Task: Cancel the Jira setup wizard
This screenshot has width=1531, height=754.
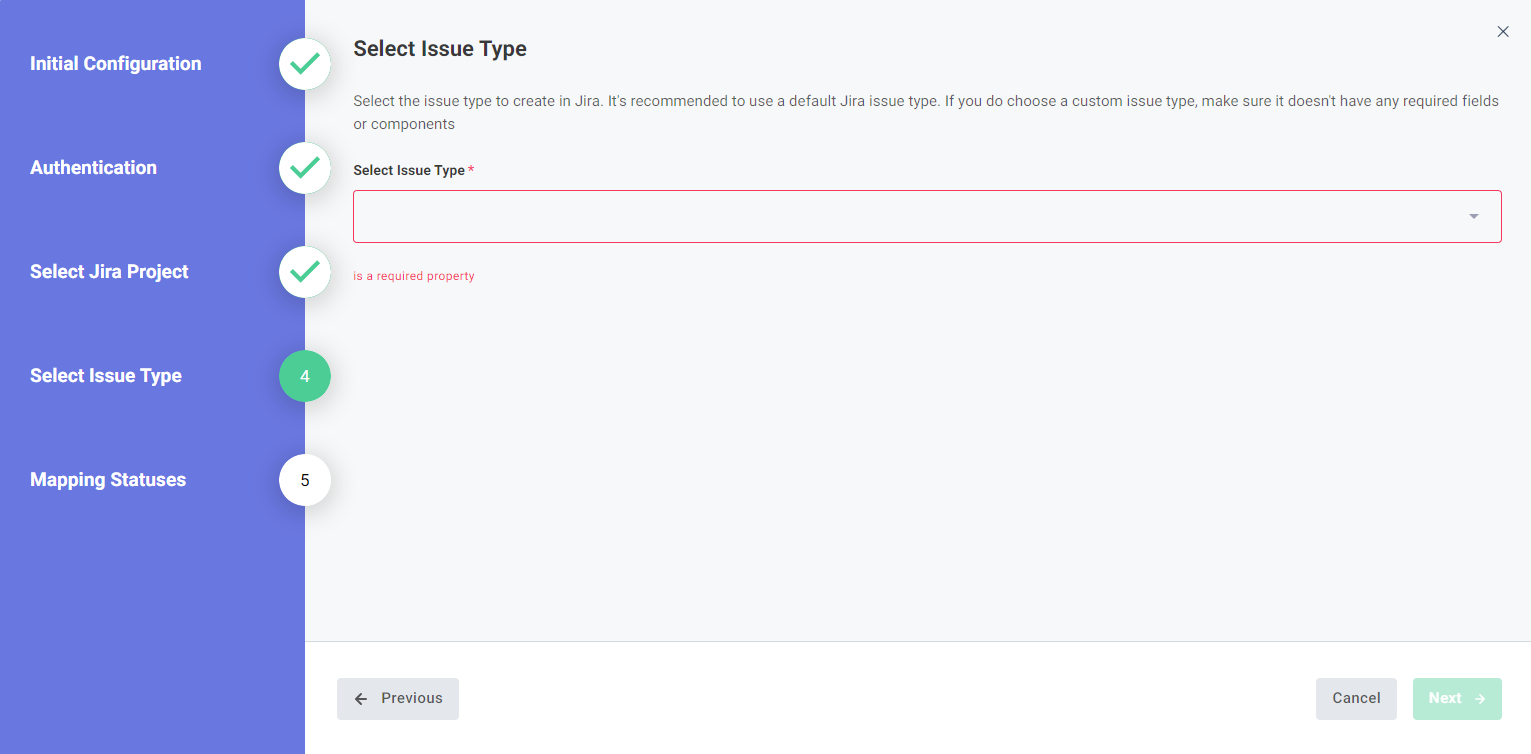Action: click(1356, 698)
